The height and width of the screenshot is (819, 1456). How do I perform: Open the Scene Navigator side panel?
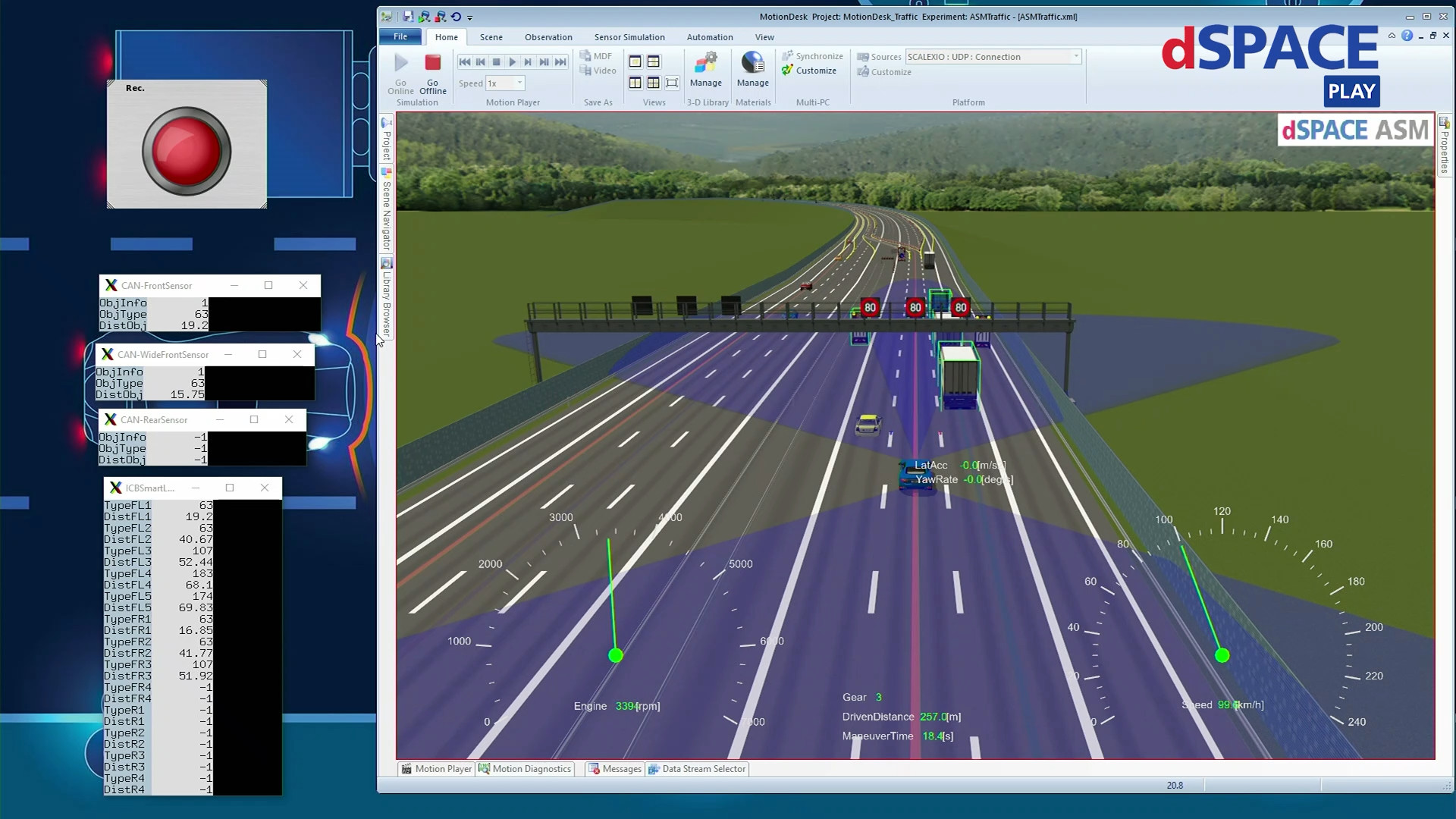point(386,212)
